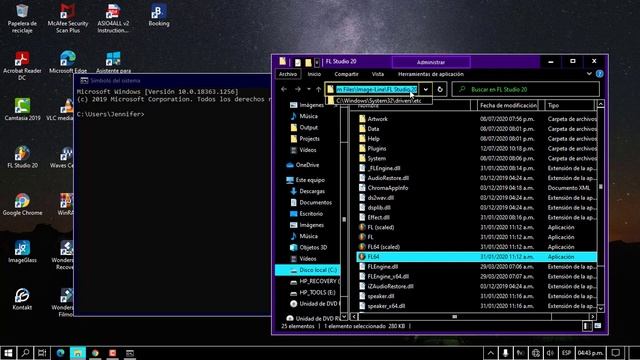640x360 pixels.
Task: Open notification center in taskbar
Action: coord(616,353)
